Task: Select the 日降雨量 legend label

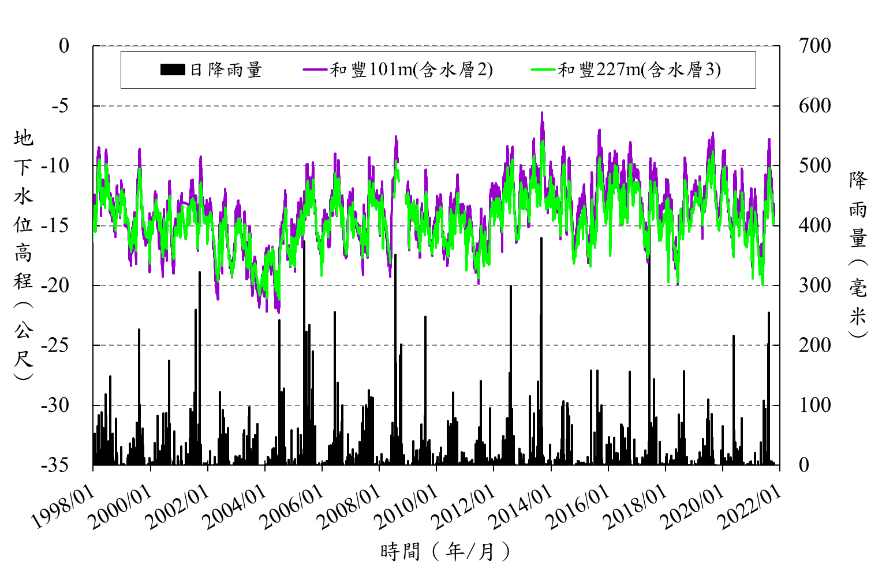Action: [225, 70]
